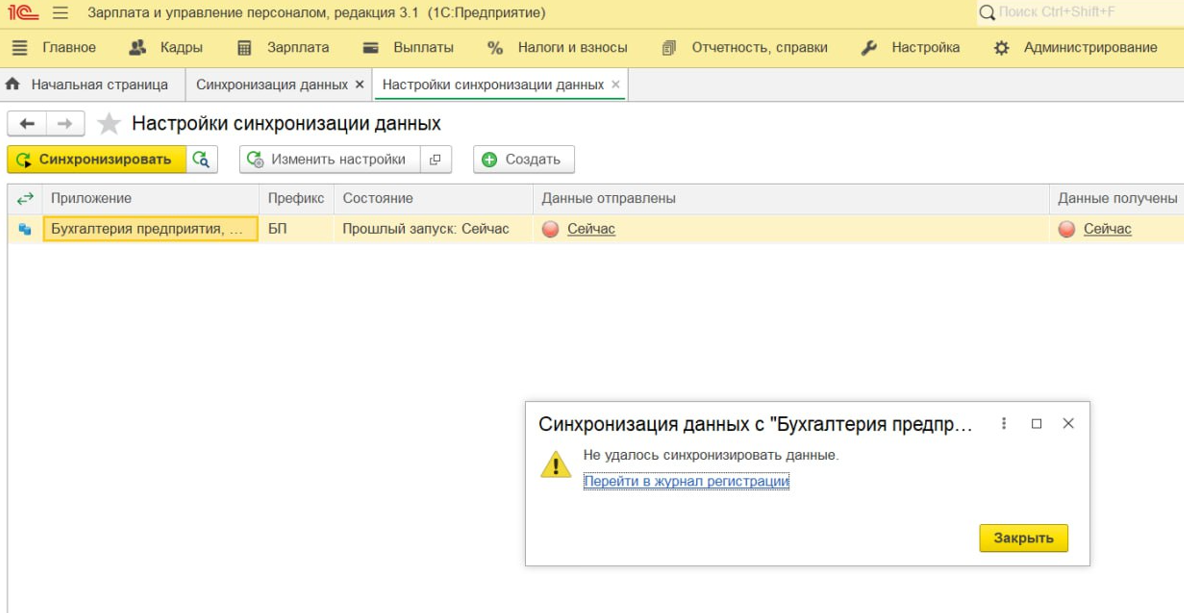
Task: Add page to favorites with star
Action: click(109, 124)
